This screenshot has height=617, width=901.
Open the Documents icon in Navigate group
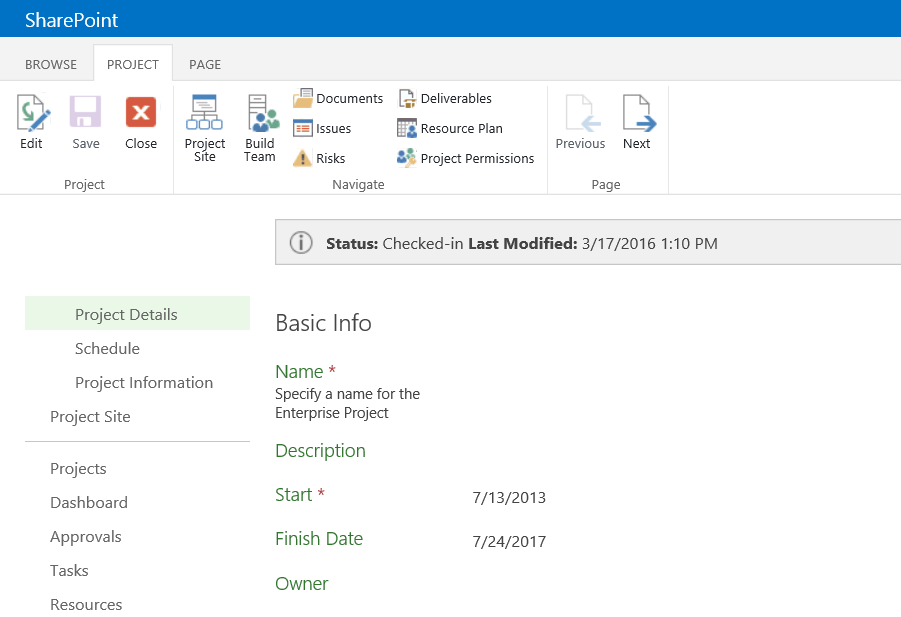pos(303,98)
